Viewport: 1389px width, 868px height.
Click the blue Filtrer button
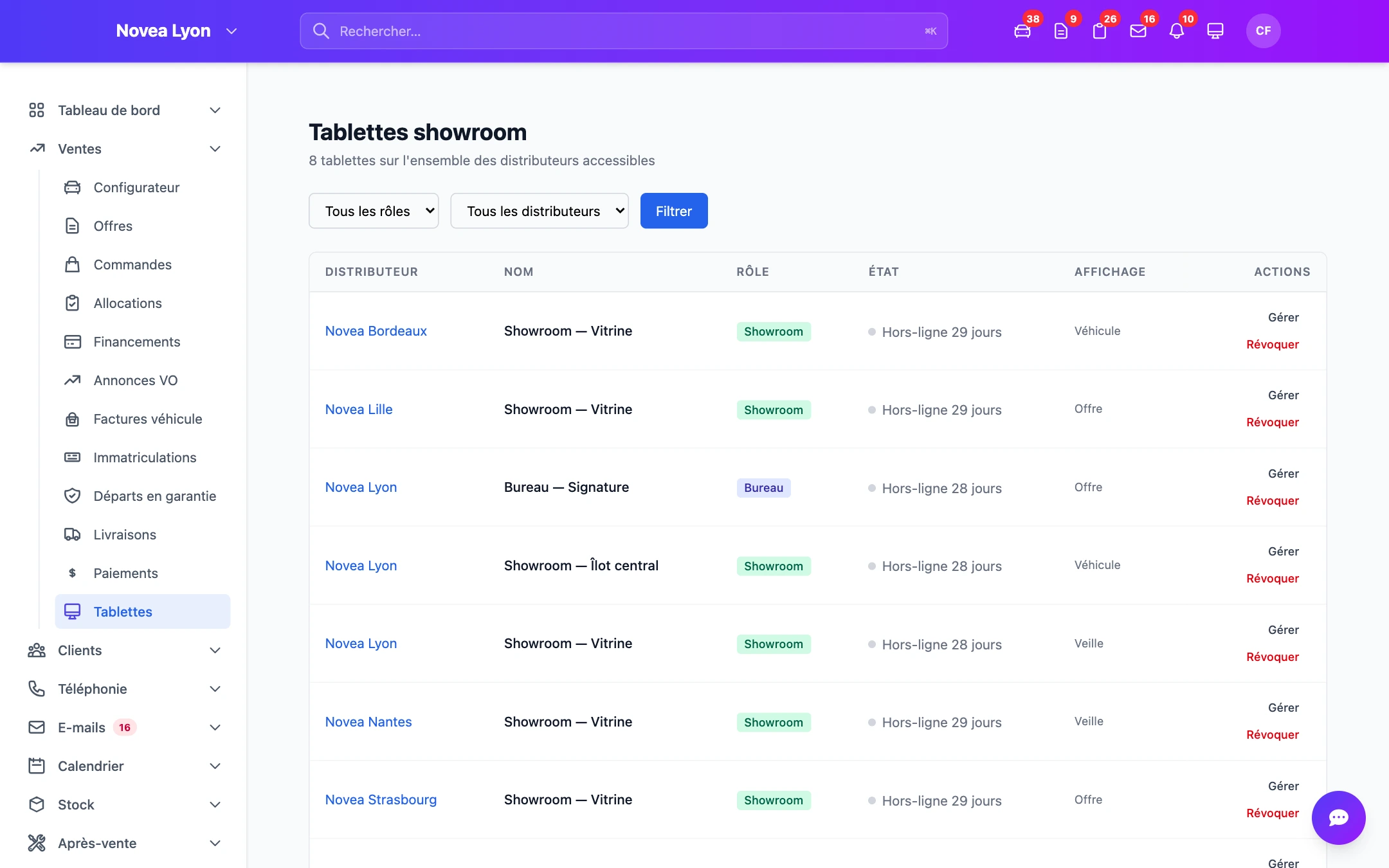pos(674,211)
